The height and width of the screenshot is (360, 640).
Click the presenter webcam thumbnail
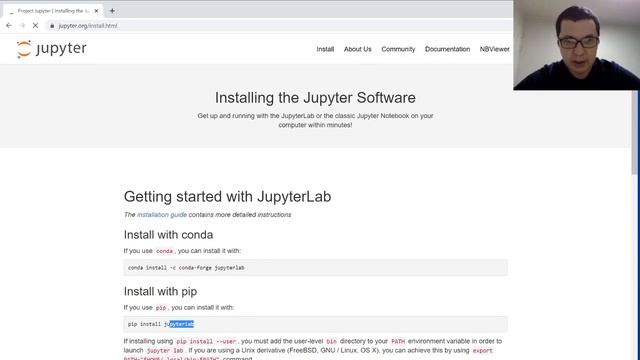(x=576, y=45)
